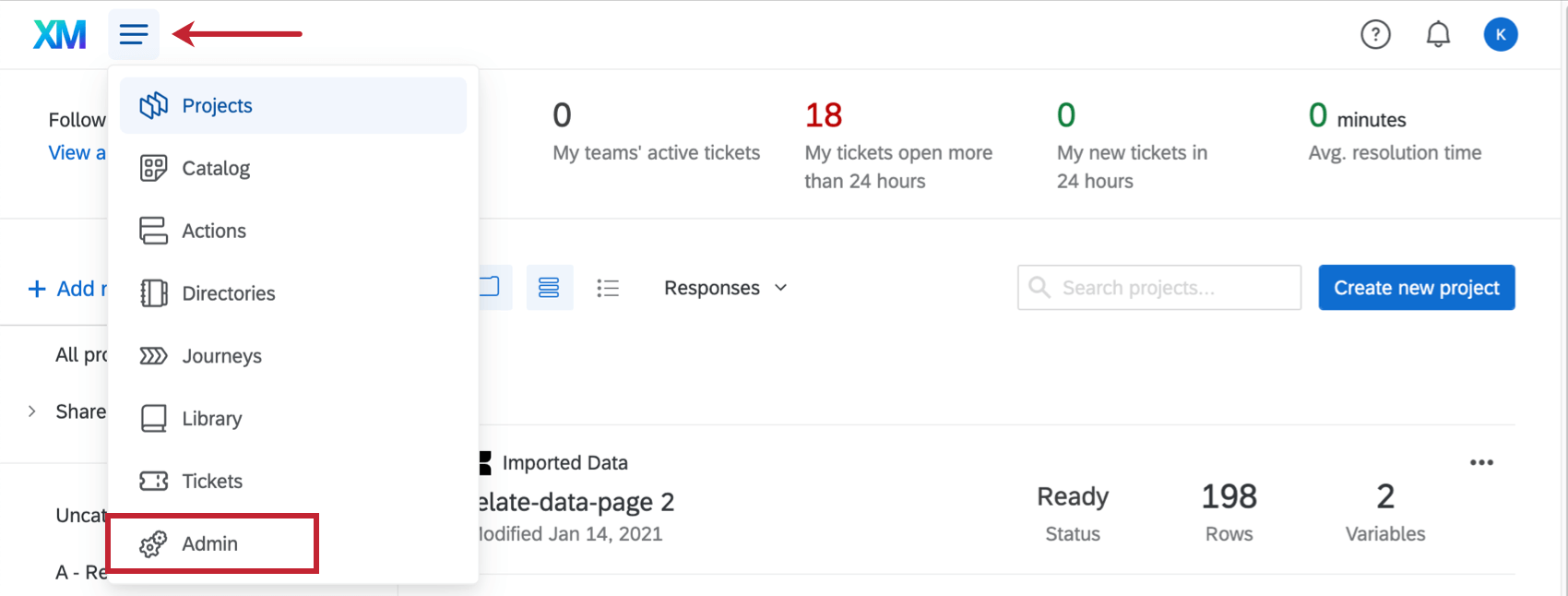Go to the Library

coord(212,418)
